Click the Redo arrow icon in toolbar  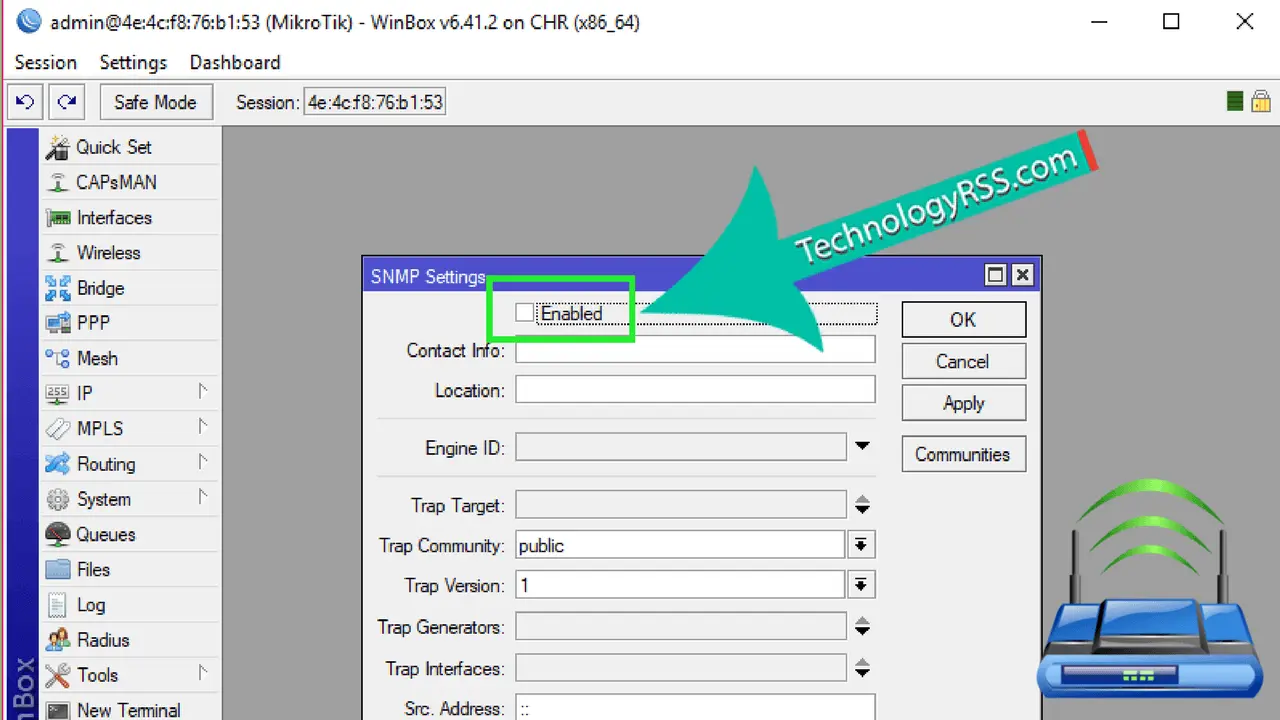[67, 102]
